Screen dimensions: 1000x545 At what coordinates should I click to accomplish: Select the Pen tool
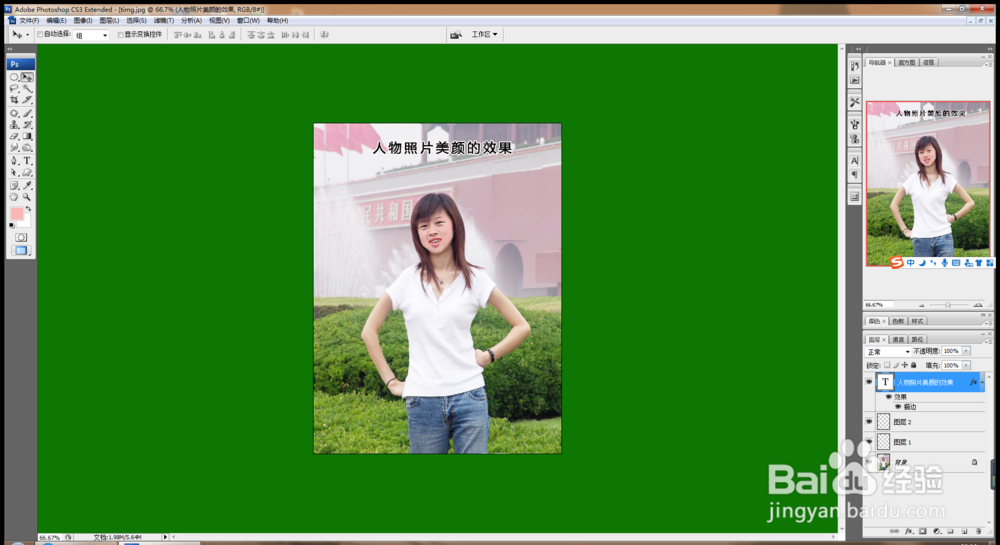click(x=14, y=161)
